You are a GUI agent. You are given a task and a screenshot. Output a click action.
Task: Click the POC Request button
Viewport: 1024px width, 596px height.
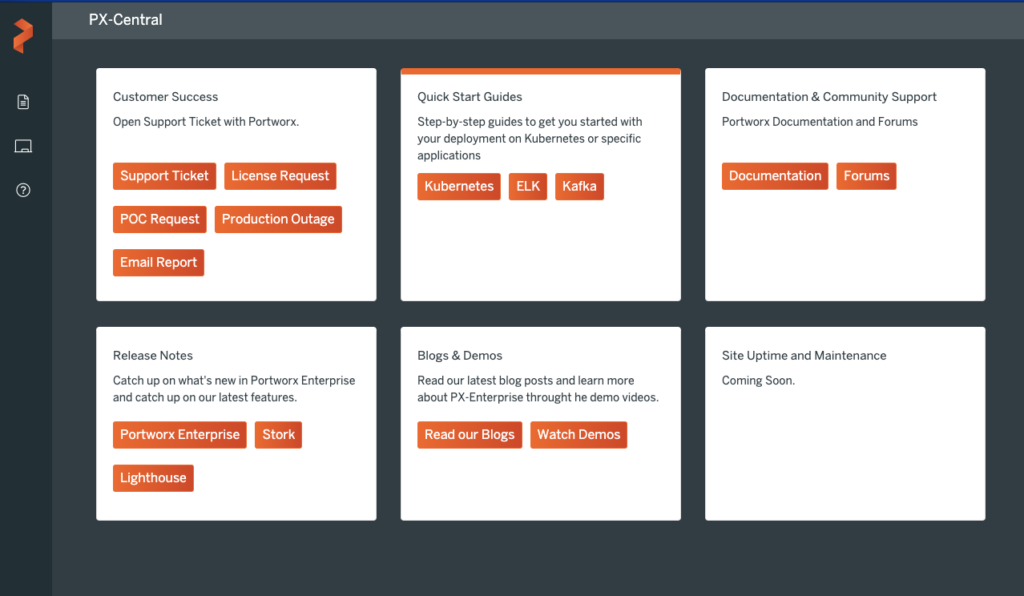pyautogui.click(x=159, y=219)
